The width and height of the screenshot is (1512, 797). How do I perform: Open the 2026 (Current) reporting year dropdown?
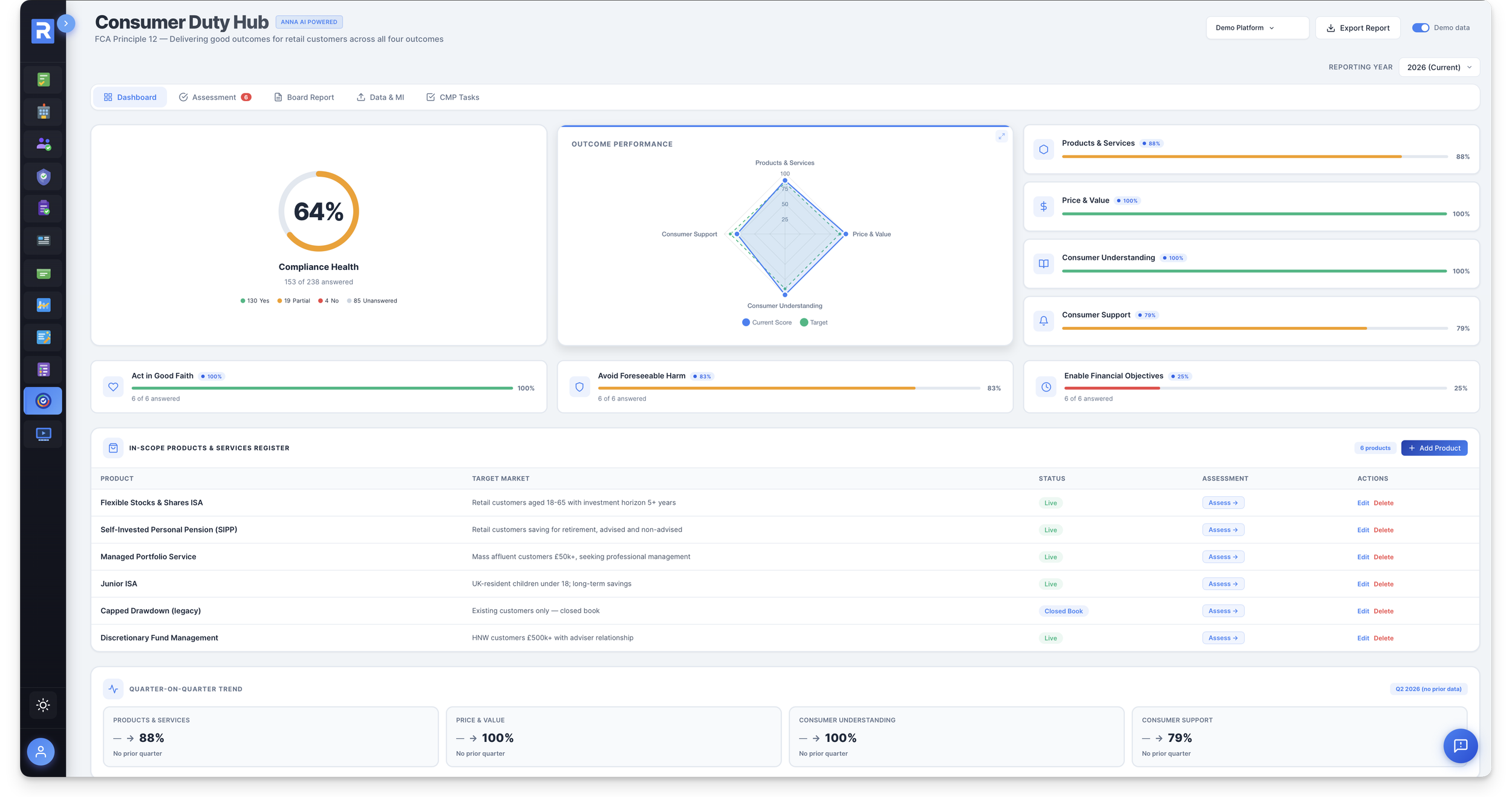coord(1439,67)
